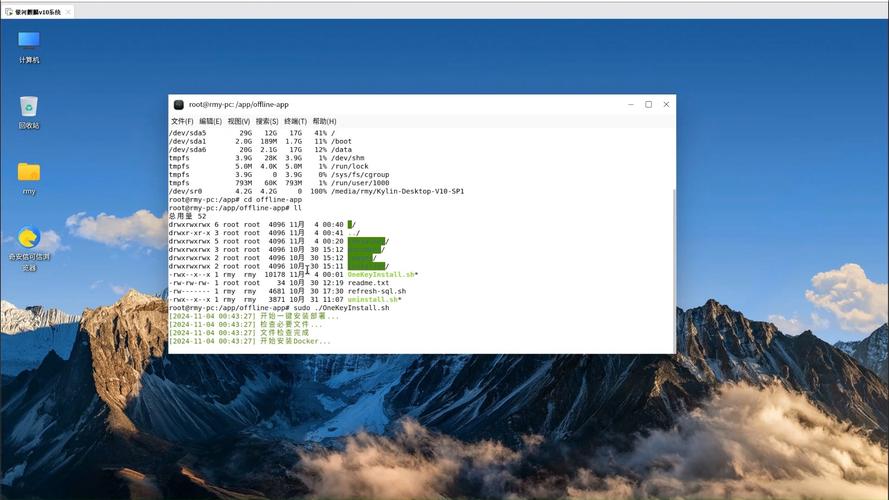Maximize the terminal window
Image resolution: width=889 pixels, height=500 pixels.
point(648,104)
